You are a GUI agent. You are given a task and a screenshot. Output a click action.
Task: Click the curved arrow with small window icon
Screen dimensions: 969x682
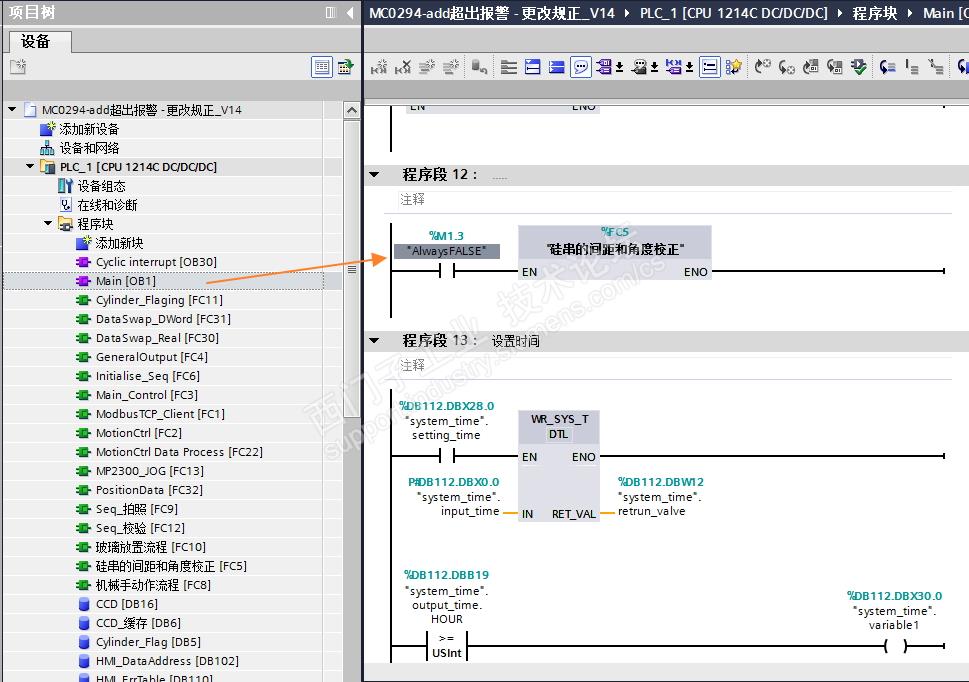[811, 67]
